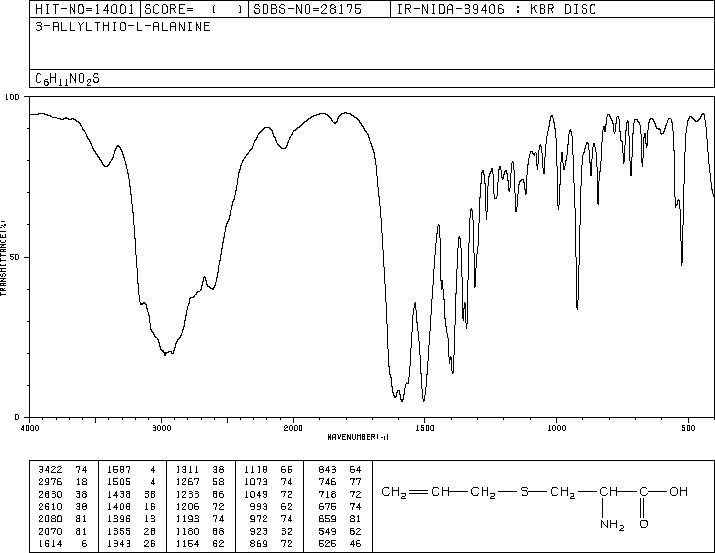Click the sulfur atom S in structure
The height and width of the screenshot is (553, 715).
[x=524, y=492]
